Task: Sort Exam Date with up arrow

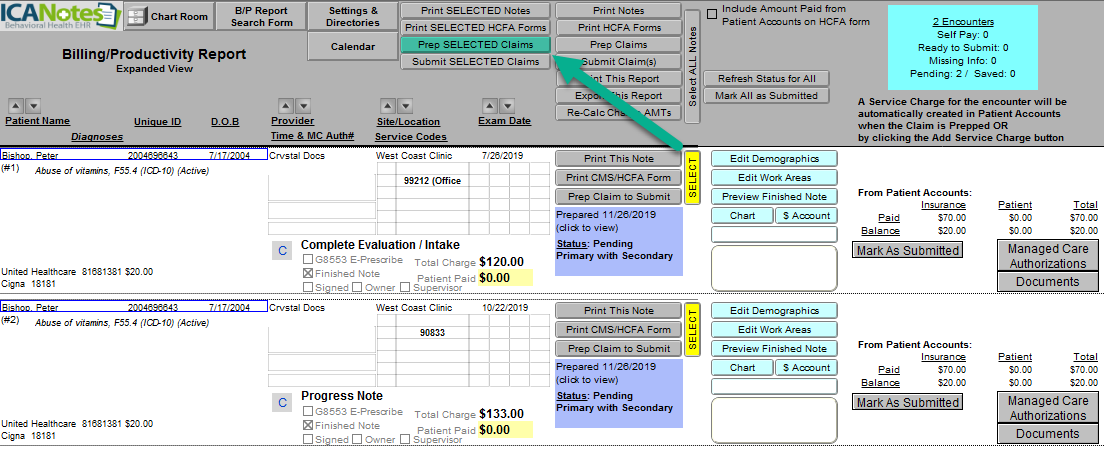Action: 489,105
